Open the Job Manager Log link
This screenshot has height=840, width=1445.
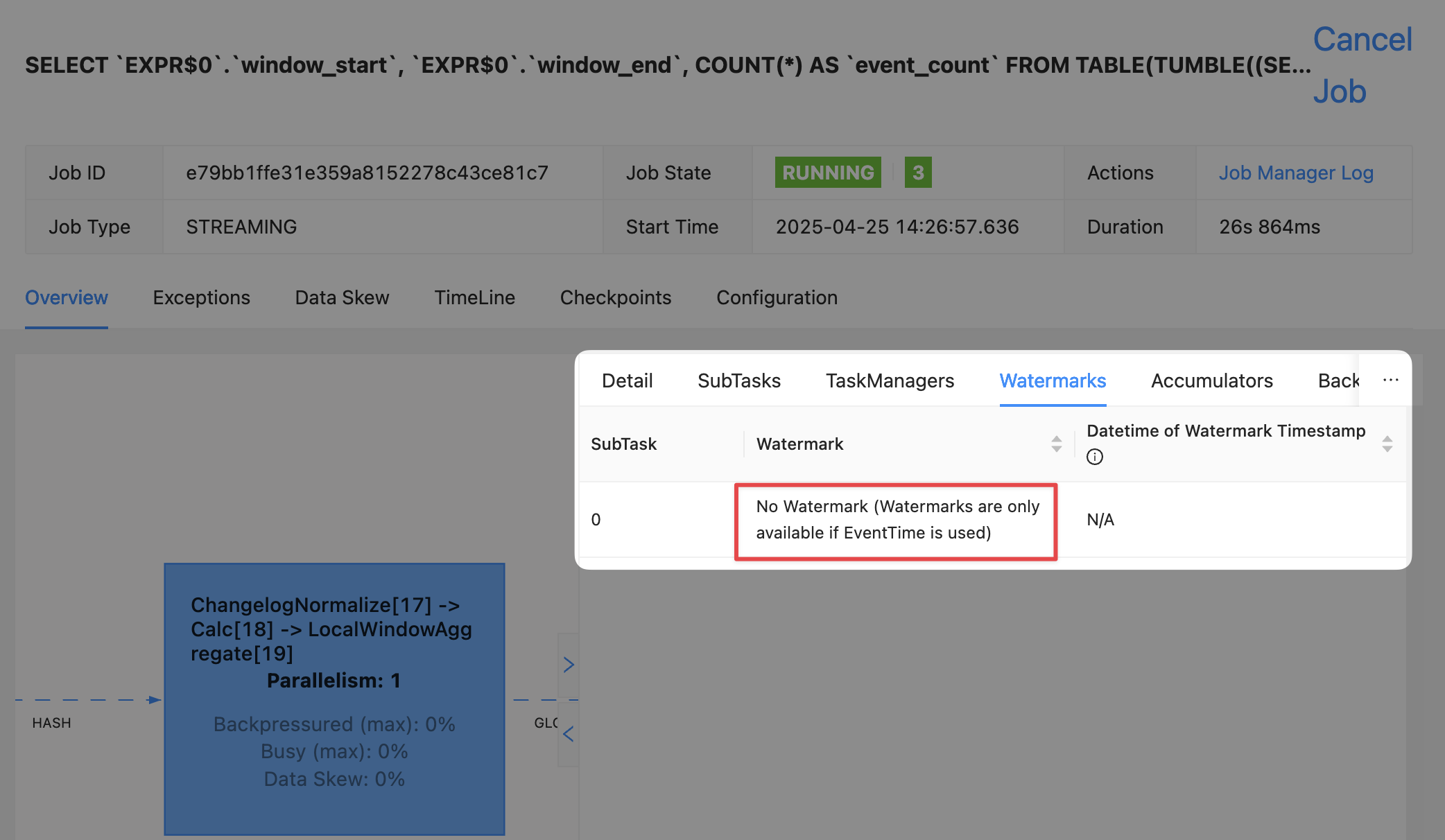[1295, 173]
